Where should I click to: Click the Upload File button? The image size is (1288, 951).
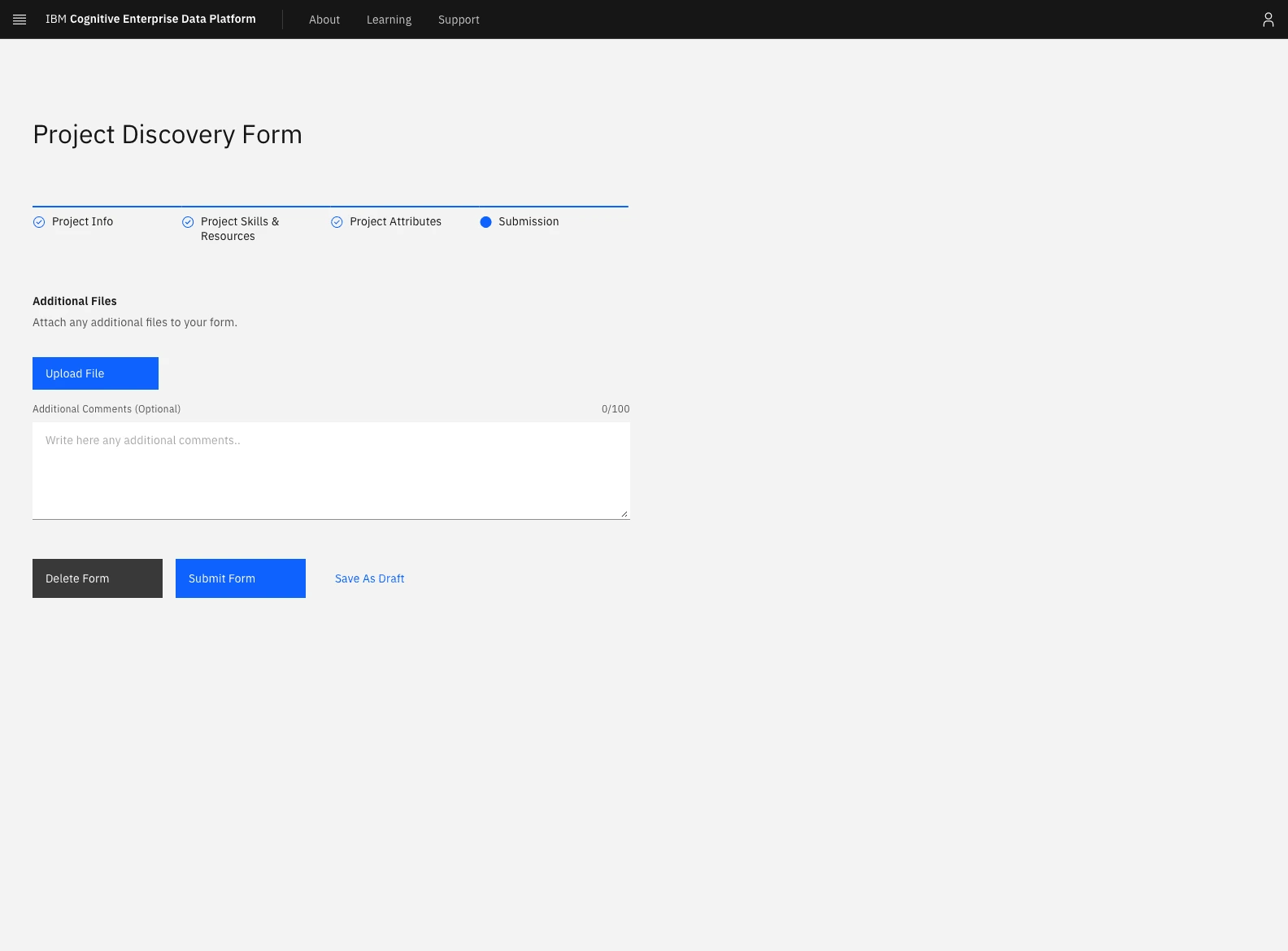pyautogui.click(x=95, y=373)
